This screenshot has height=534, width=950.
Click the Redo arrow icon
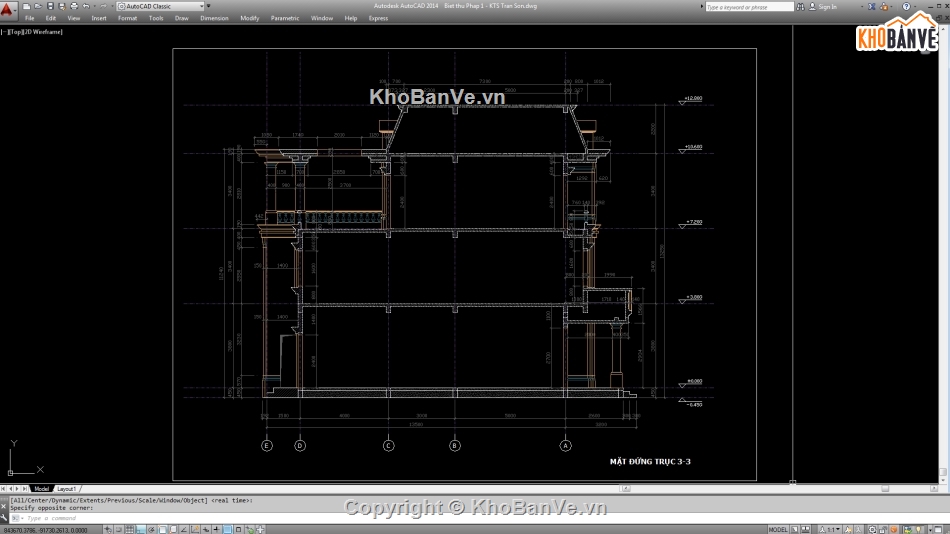(x=103, y=6)
